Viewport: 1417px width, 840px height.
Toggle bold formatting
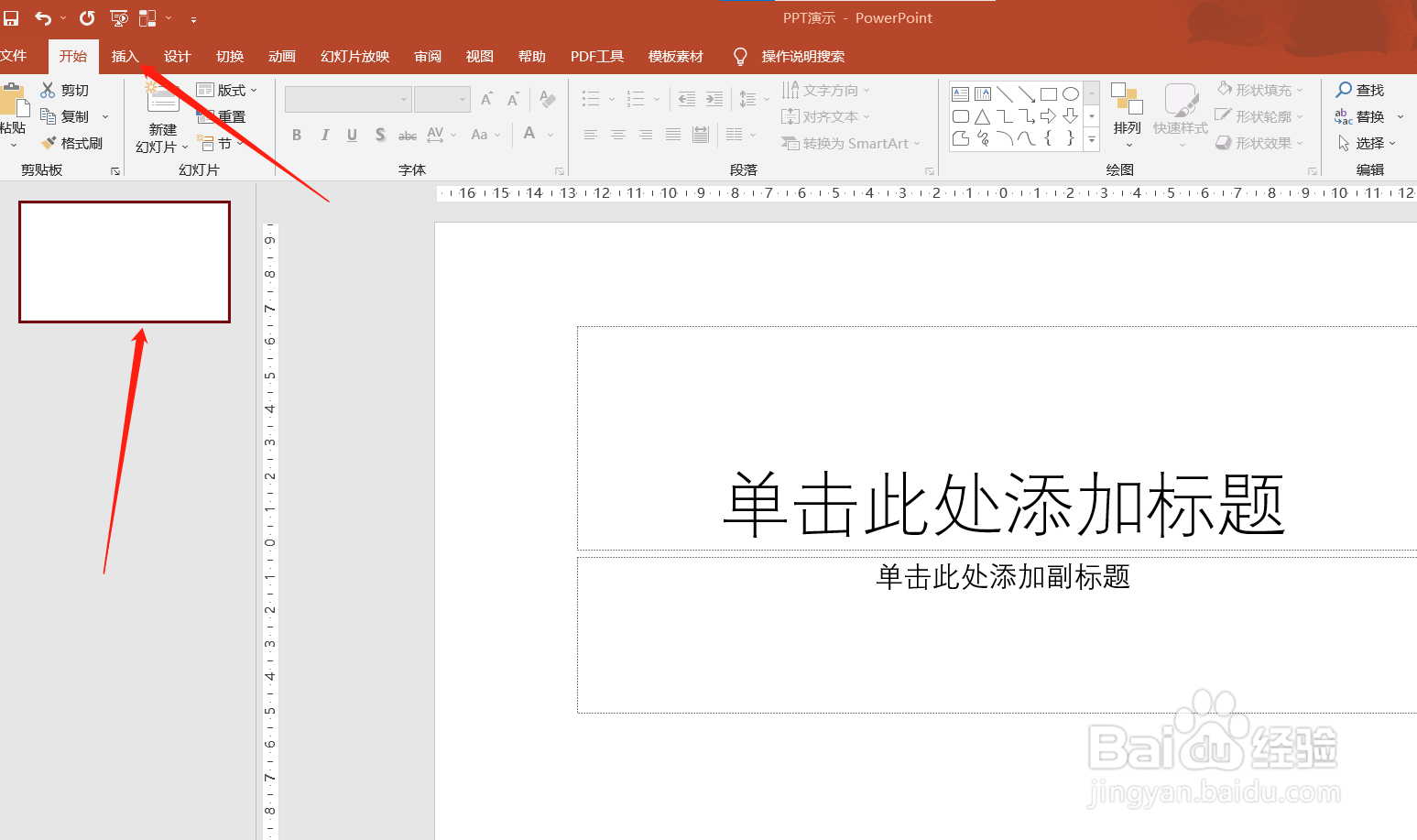[x=296, y=134]
